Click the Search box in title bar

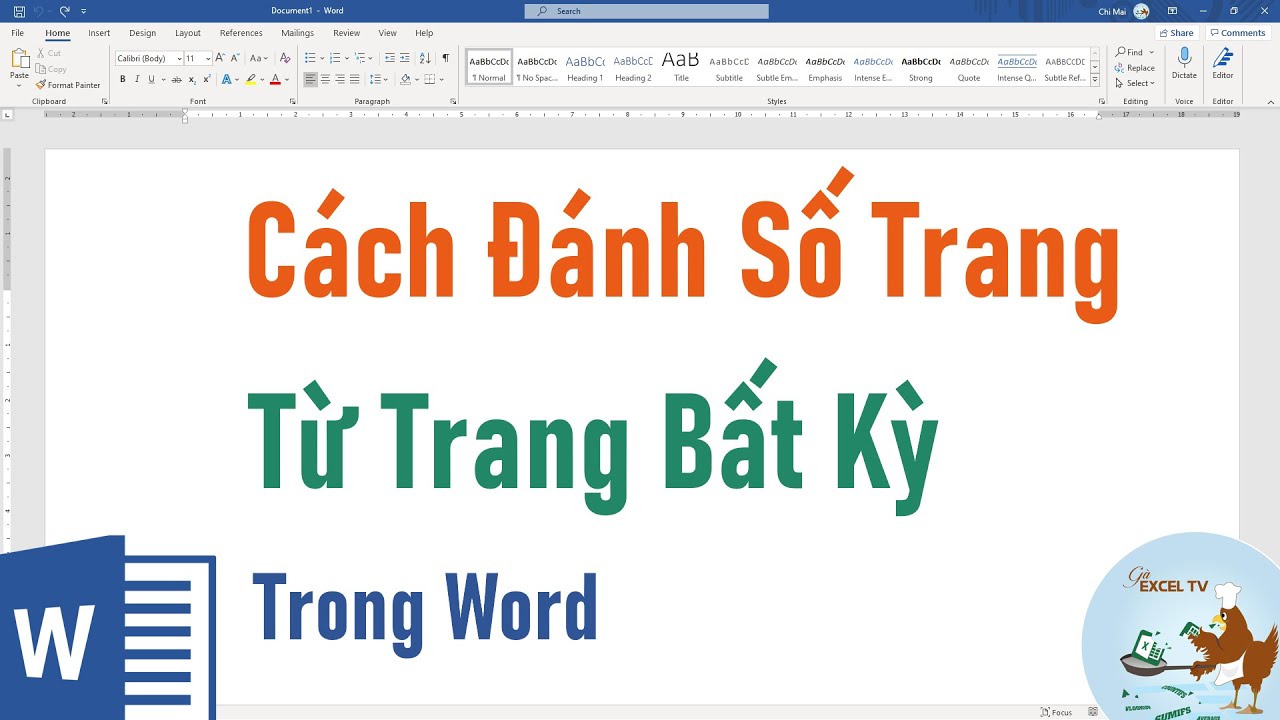646,11
